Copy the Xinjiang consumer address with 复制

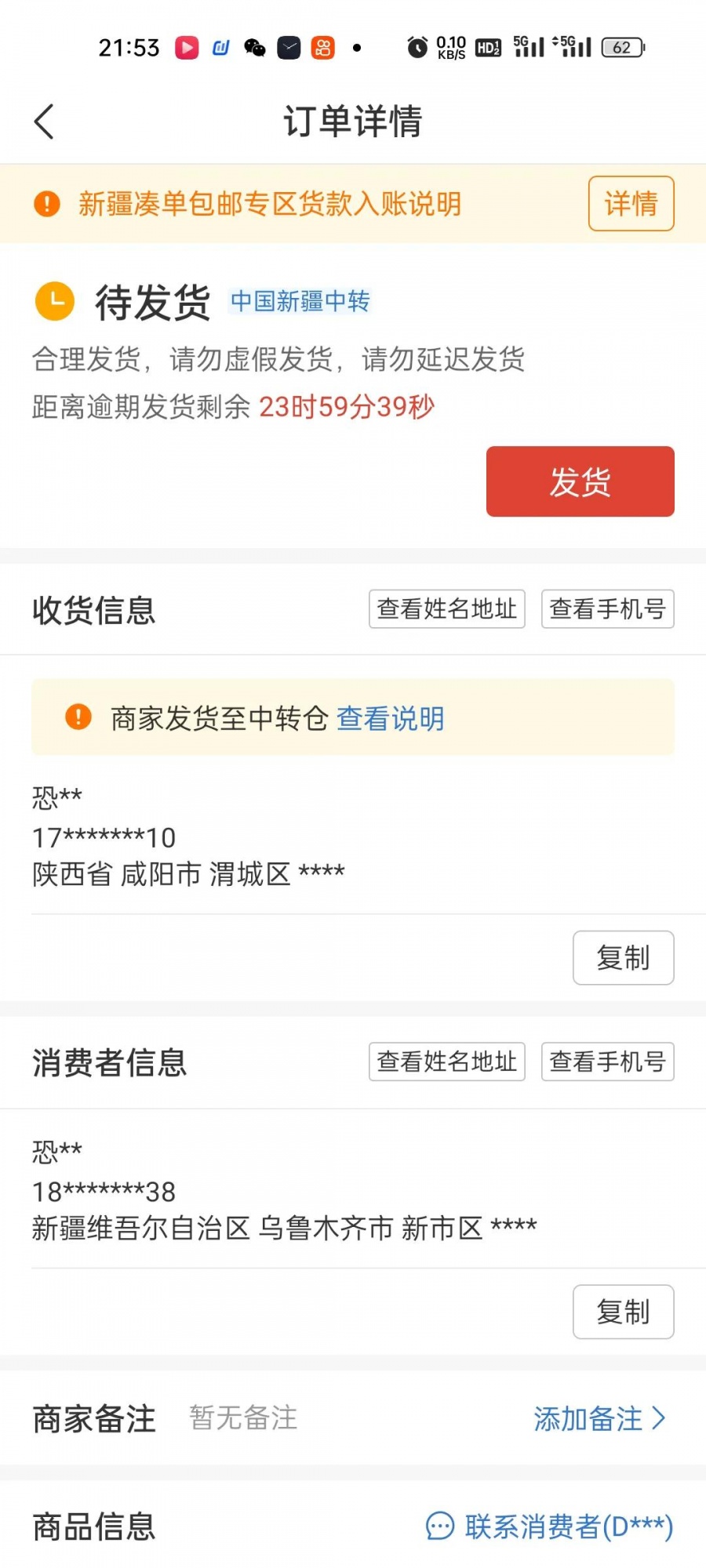point(624,1312)
